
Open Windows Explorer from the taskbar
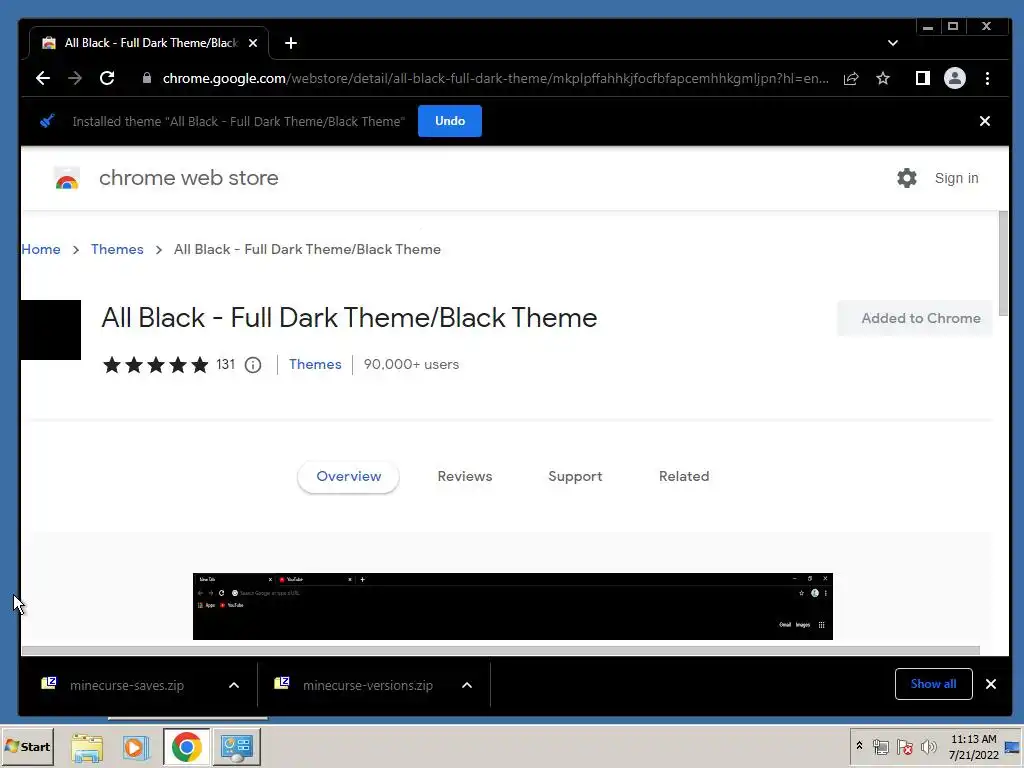click(x=87, y=747)
